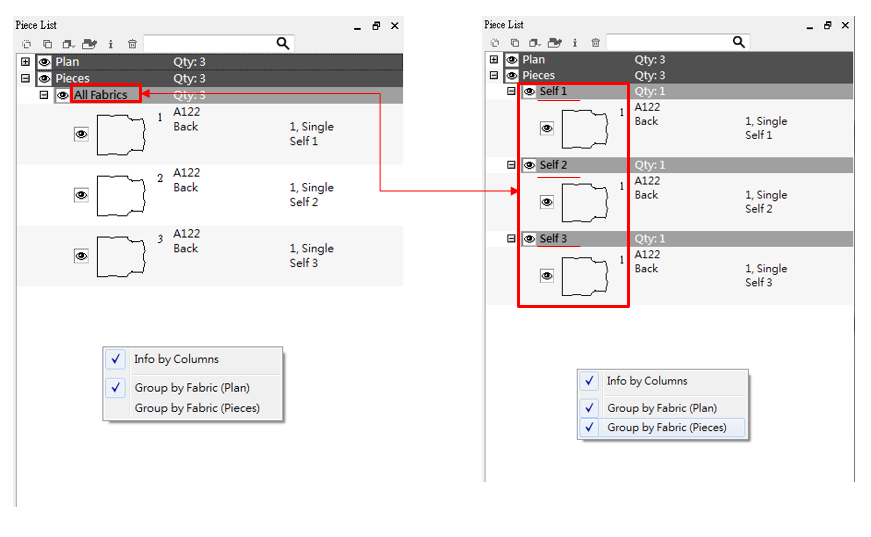Toggle visibility eye of All Fabrics group
This screenshot has width=871, height=537.
(x=63, y=95)
